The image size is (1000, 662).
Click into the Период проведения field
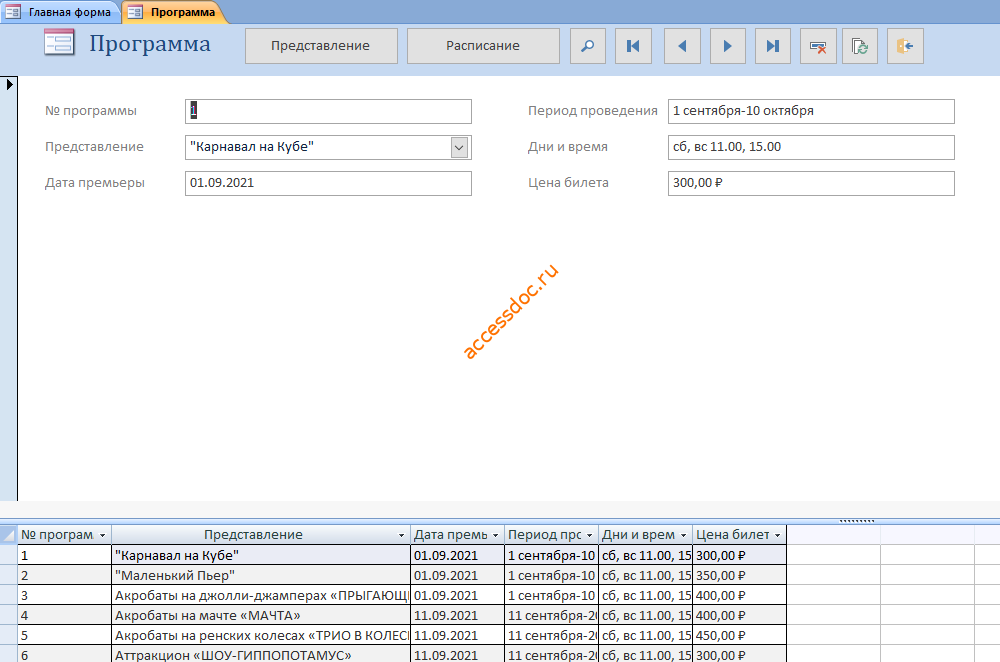(811, 111)
